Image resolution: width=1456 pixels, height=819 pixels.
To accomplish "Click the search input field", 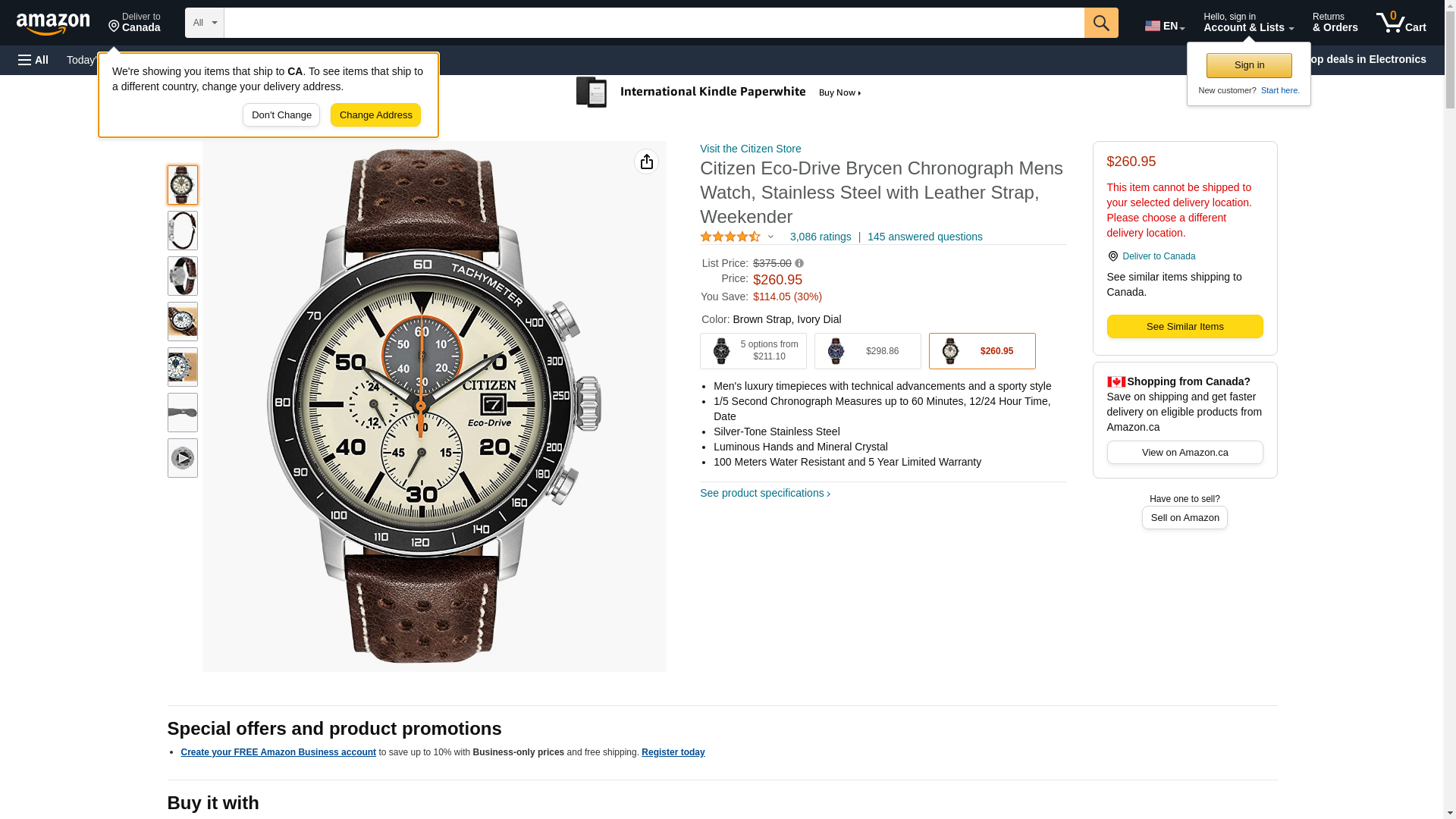I will (654, 23).
